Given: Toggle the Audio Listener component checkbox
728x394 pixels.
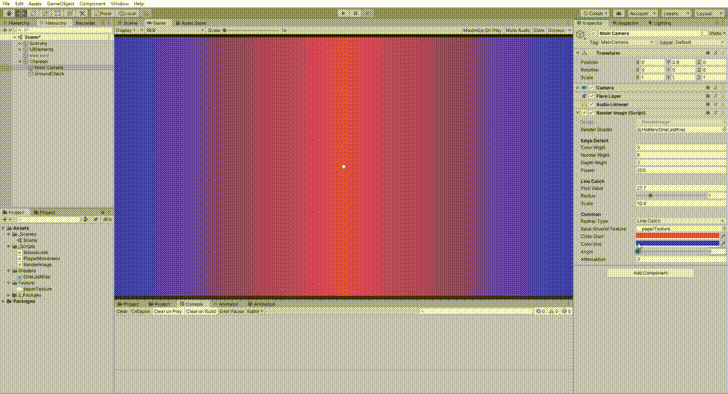Looking at the screenshot, I should (592, 104).
